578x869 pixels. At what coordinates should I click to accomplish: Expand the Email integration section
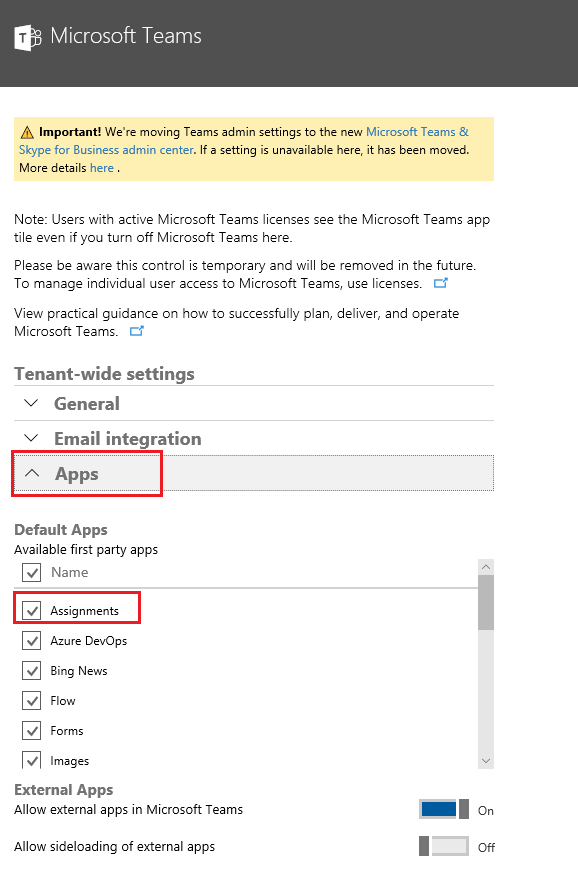(254, 438)
